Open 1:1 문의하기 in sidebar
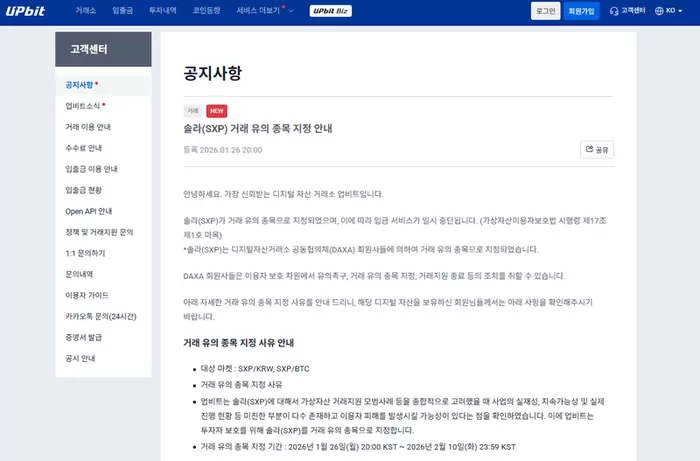Screen dimensions: 700x461 point(85,253)
